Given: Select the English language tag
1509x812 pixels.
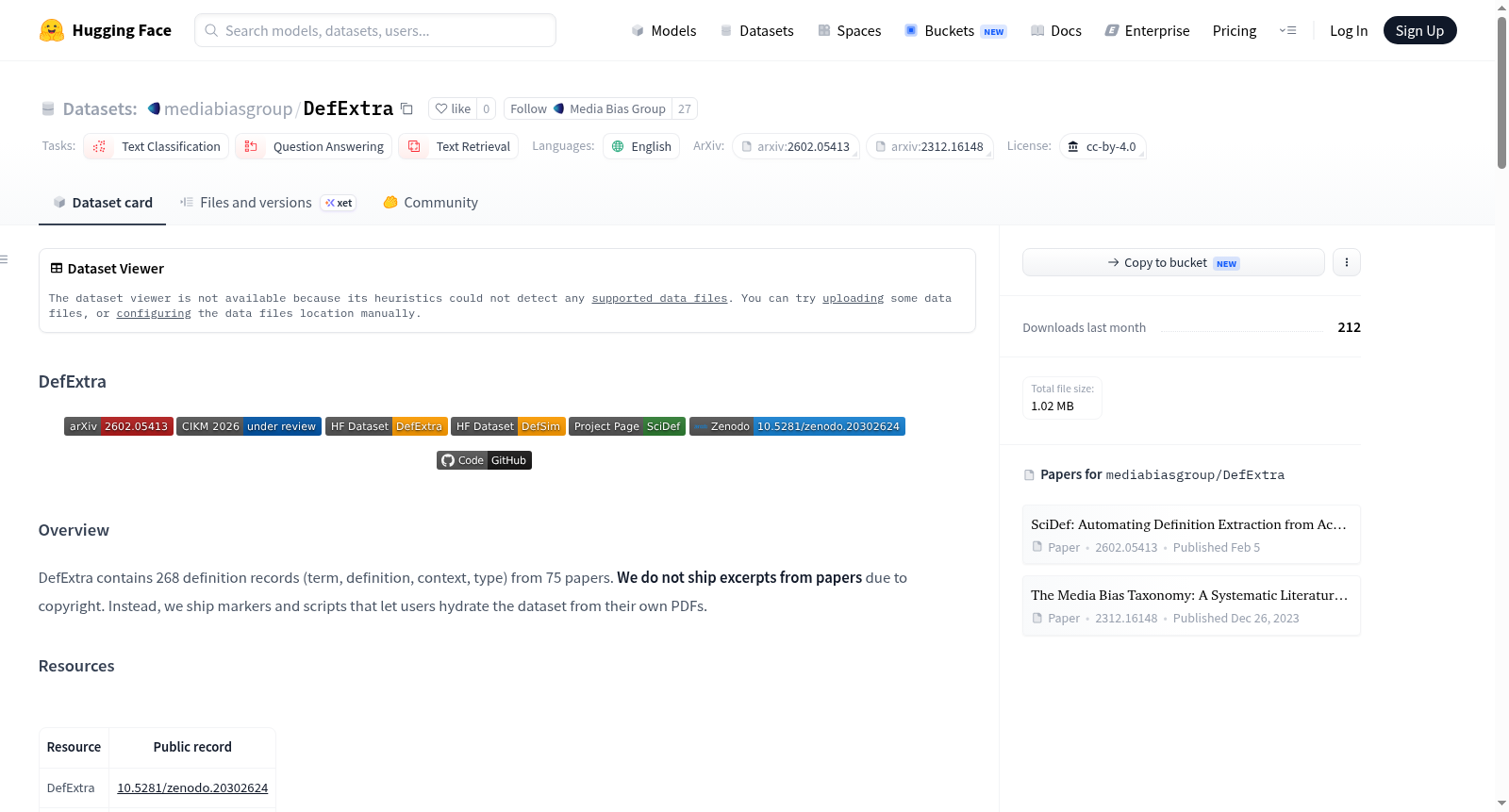Looking at the screenshot, I should pyautogui.click(x=641, y=146).
